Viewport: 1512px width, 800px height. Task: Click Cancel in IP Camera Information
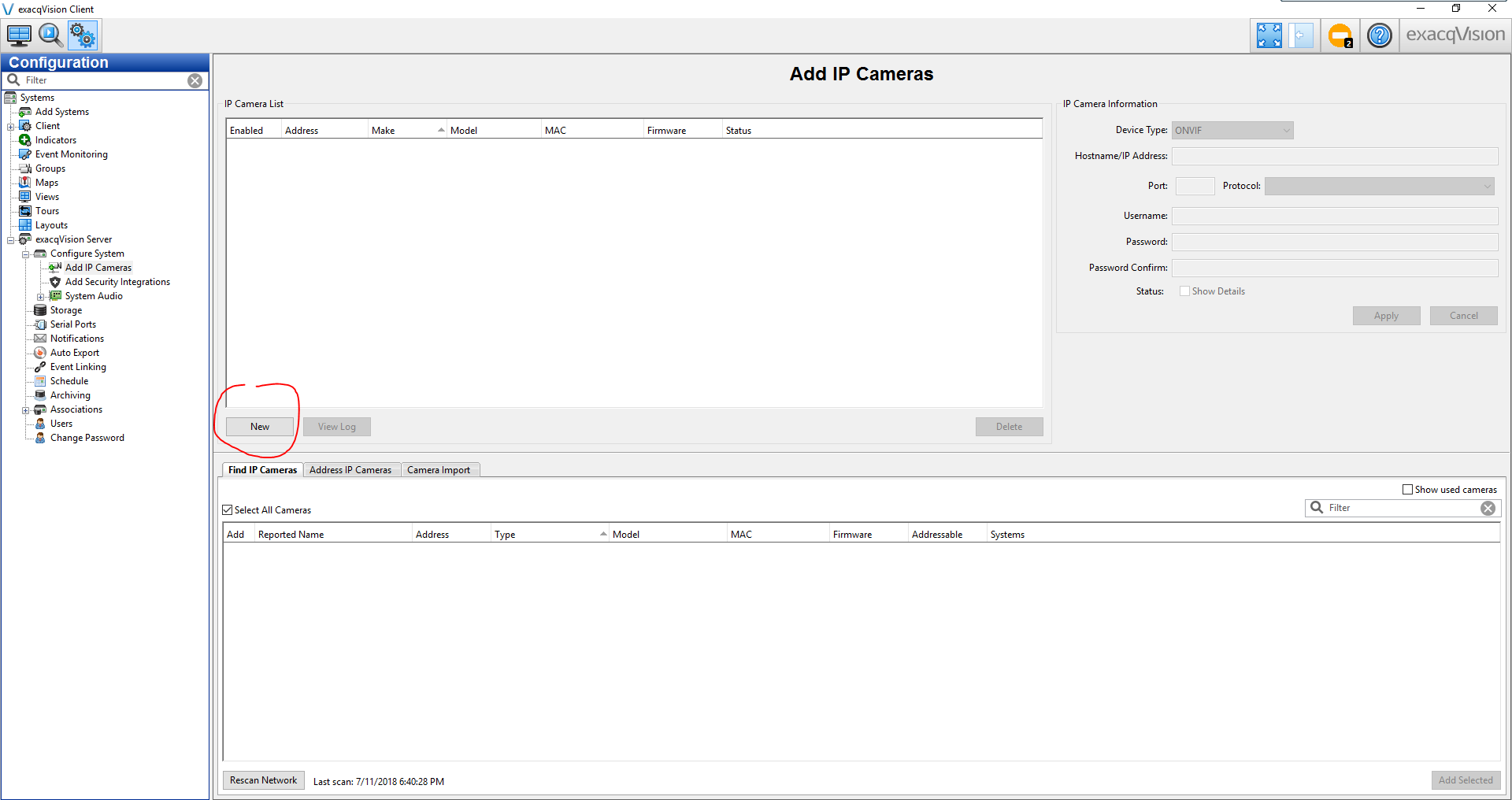pos(1463,316)
